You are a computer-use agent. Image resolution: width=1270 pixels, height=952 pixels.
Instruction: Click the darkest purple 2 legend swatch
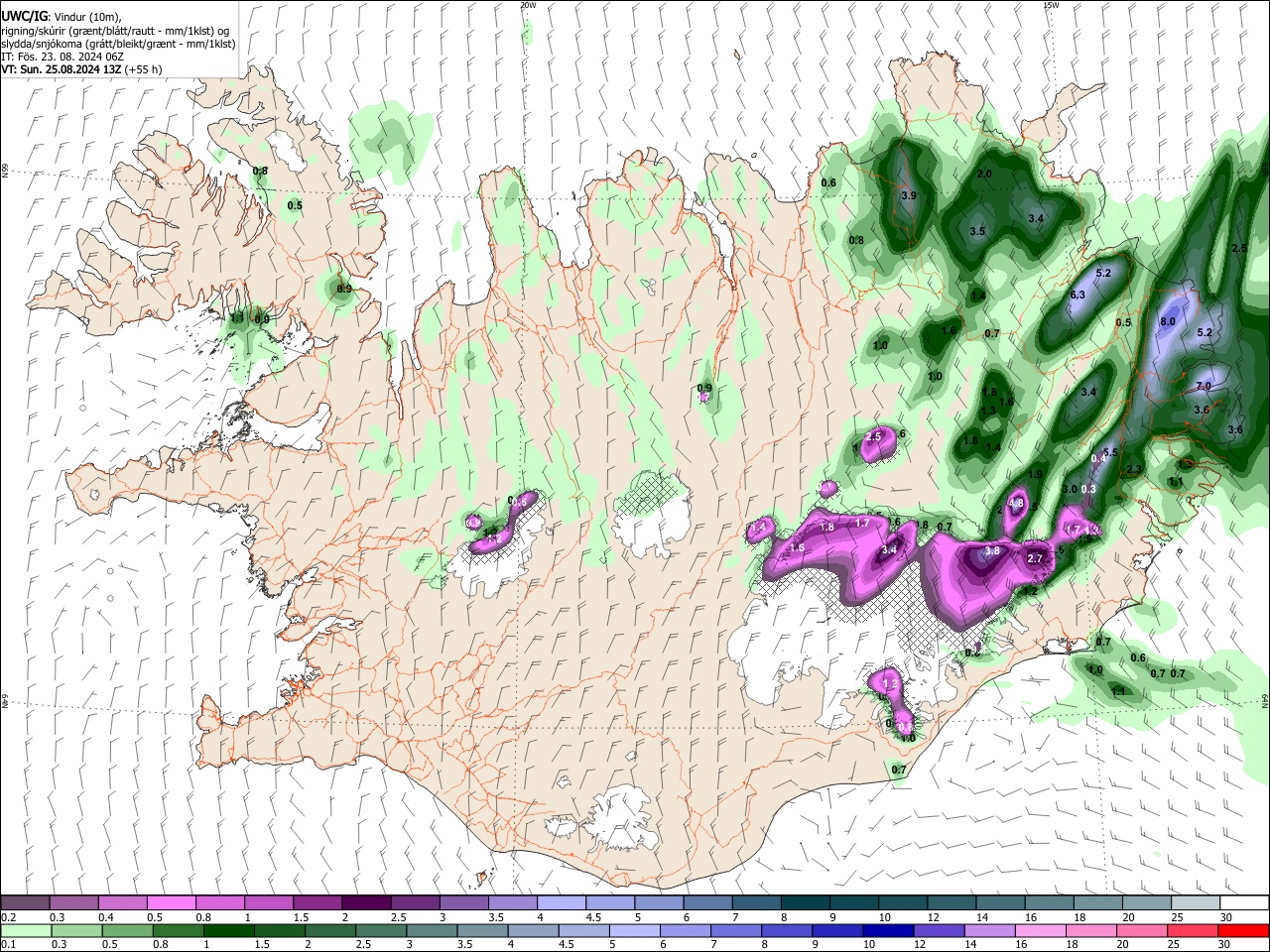click(366, 902)
